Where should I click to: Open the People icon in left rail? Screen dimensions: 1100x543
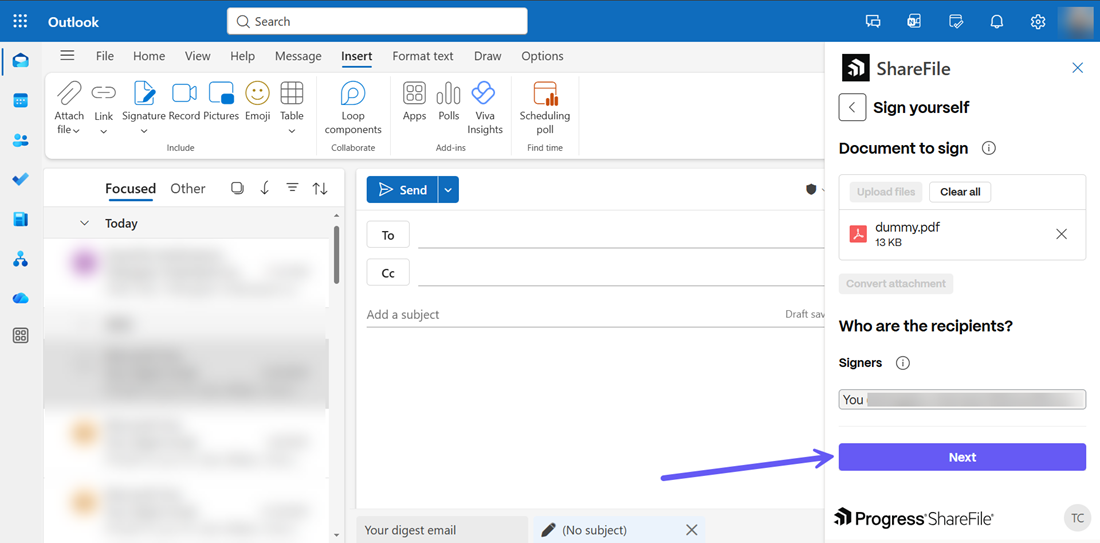point(20,140)
